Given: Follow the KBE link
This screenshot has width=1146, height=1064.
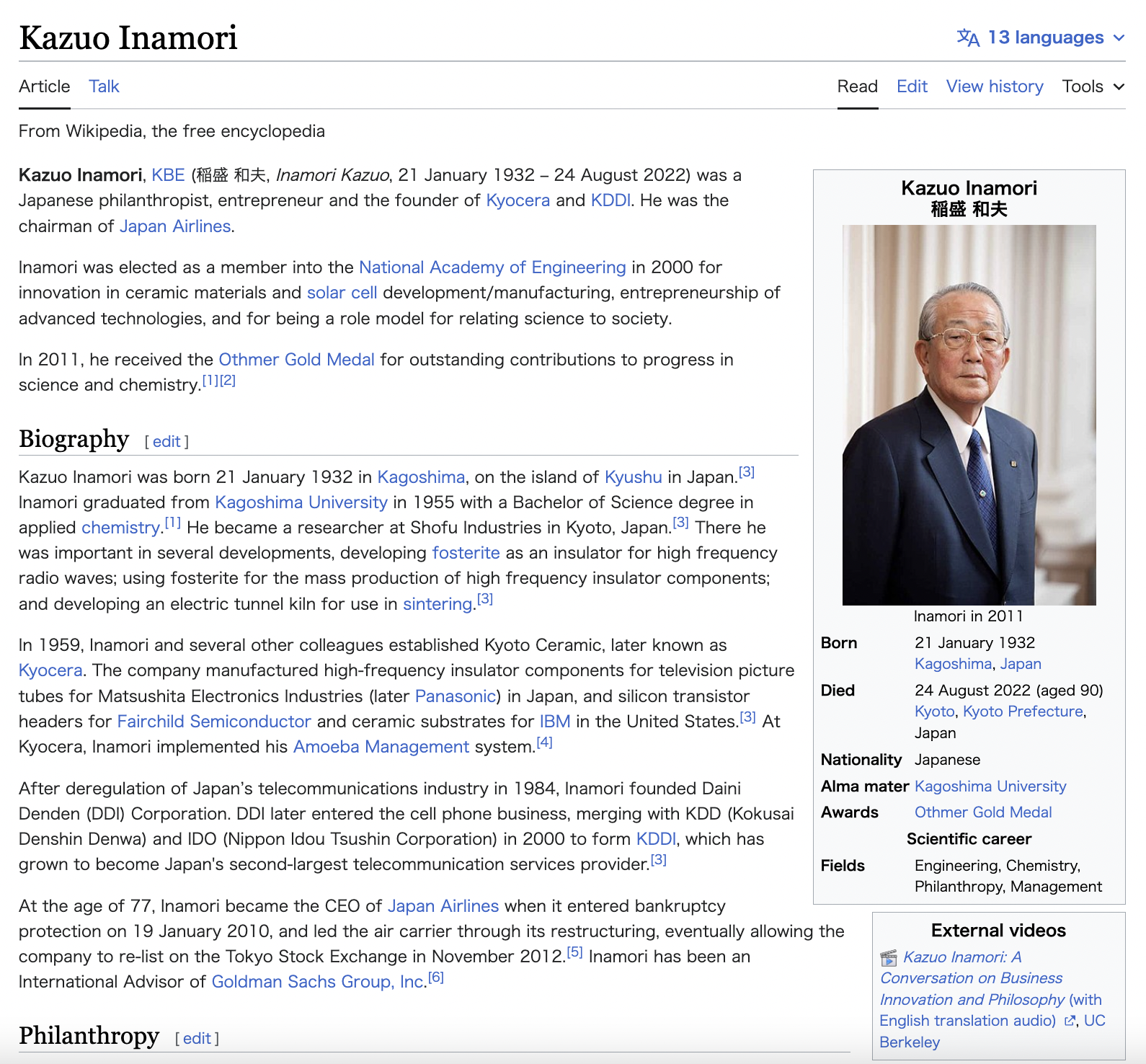Looking at the screenshot, I should coord(168,175).
